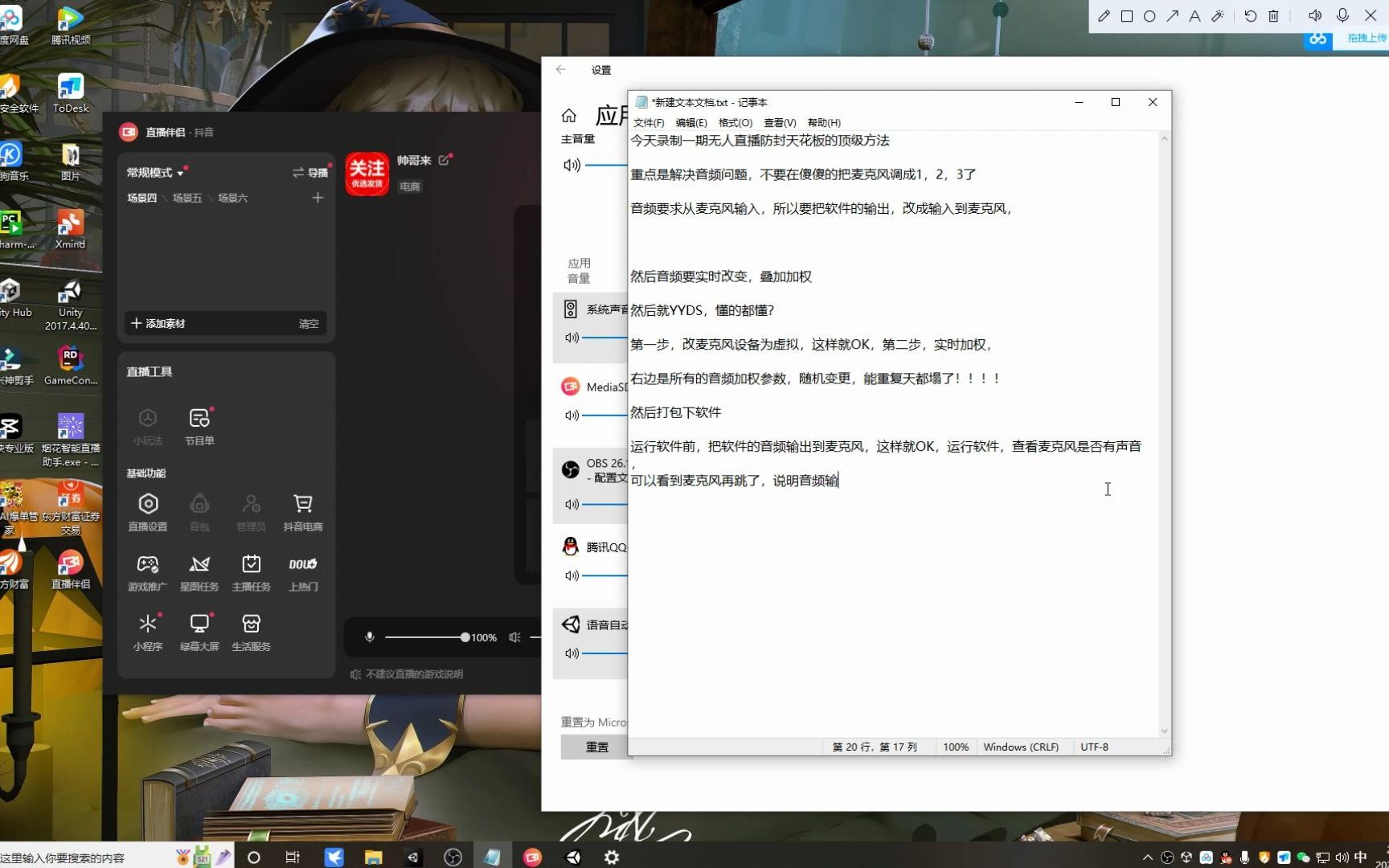The width and height of the screenshot is (1389, 868).
Task: Open 小玩法 tool
Action: (148, 427)
